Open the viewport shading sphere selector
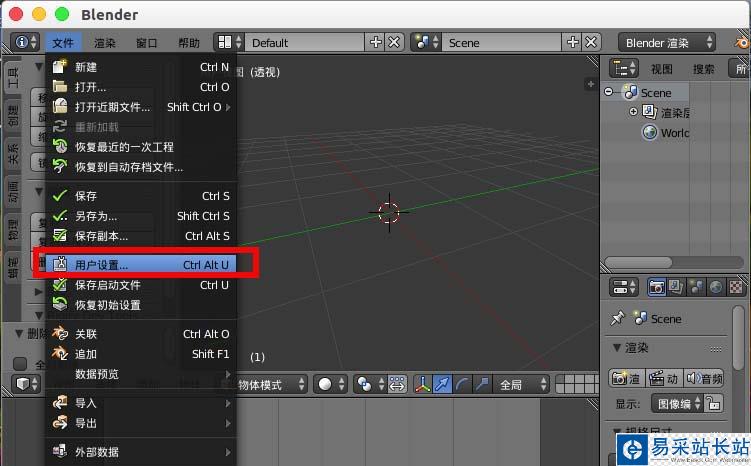 330,384
